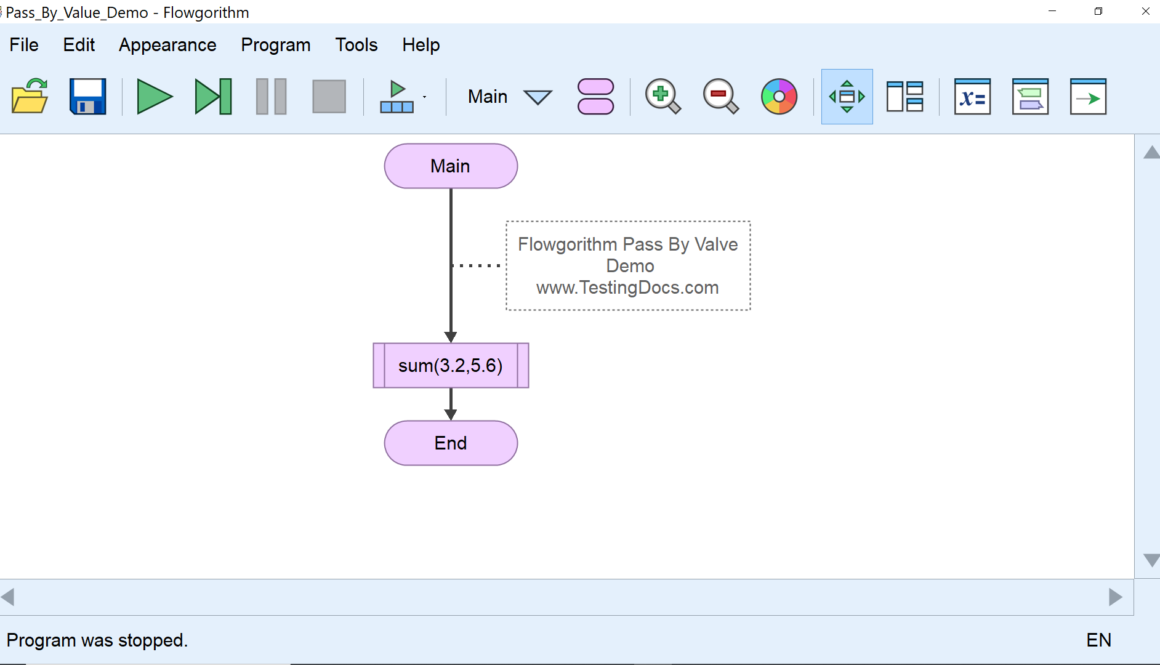1160x665 pixels.
Task: Open the Variable Watch window
Action: [972, 96]
